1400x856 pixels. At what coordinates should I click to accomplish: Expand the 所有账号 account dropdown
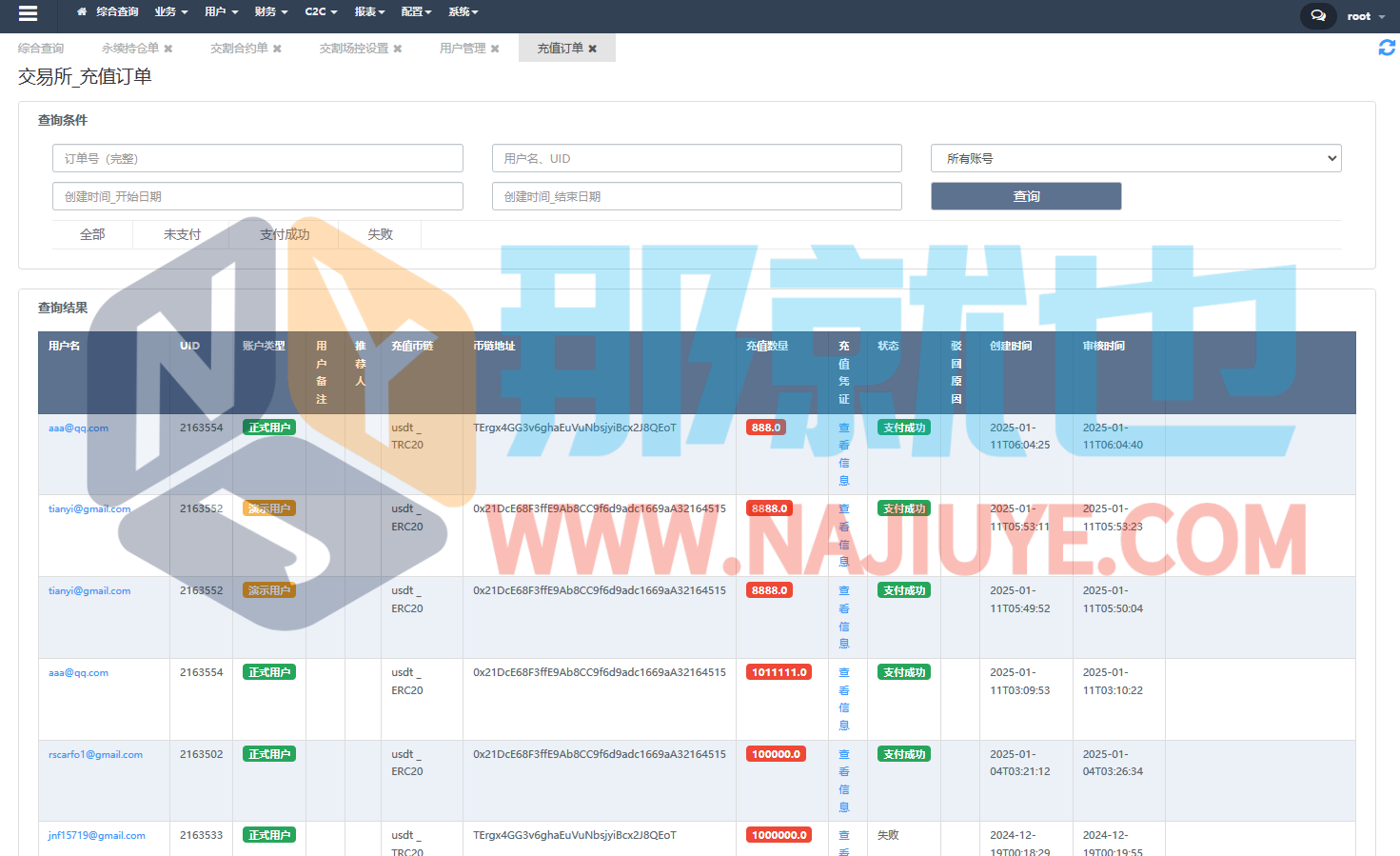tap(1135, 158)
